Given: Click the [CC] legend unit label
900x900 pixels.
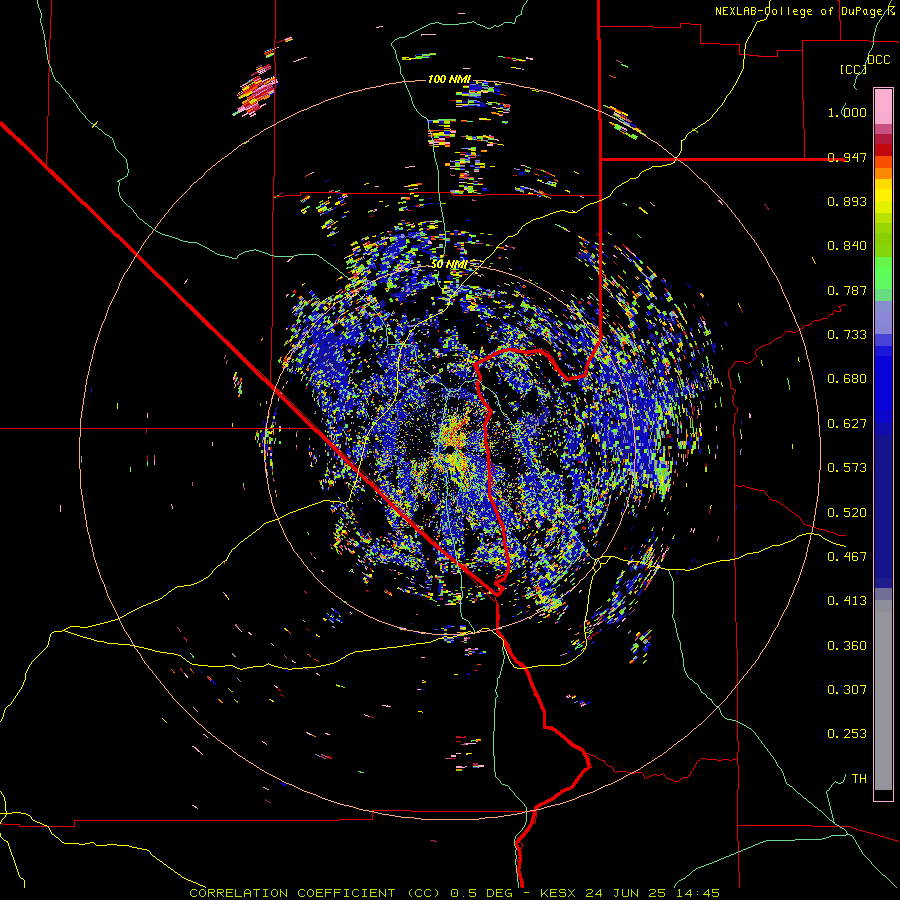Looking at the screenshot, I should click(853, 69).
